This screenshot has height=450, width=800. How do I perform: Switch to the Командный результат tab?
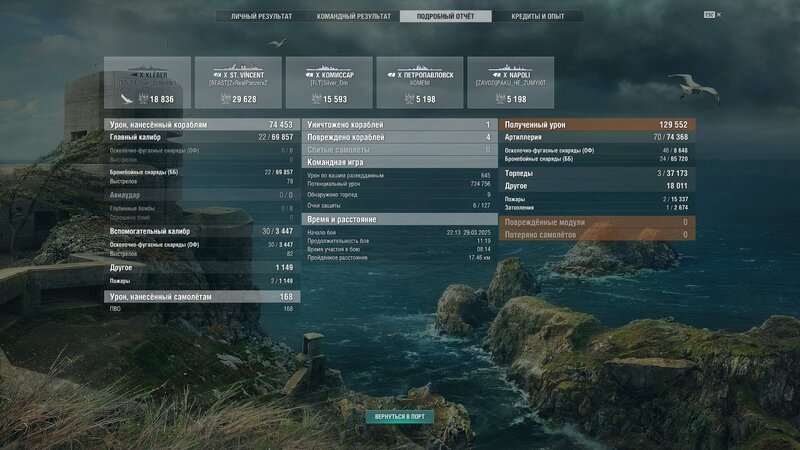(354, 16)
